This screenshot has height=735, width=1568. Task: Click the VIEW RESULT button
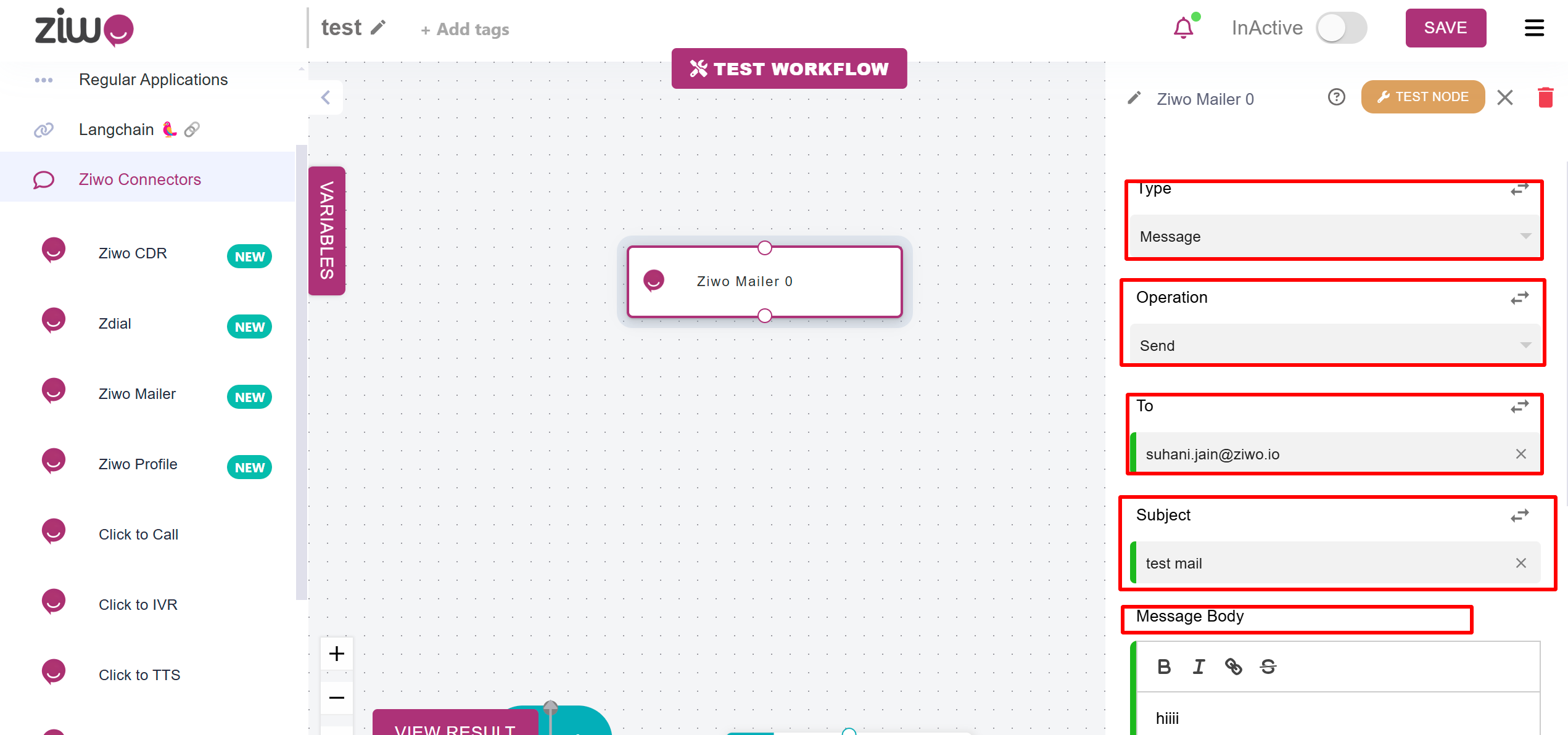tap(455, 723)
